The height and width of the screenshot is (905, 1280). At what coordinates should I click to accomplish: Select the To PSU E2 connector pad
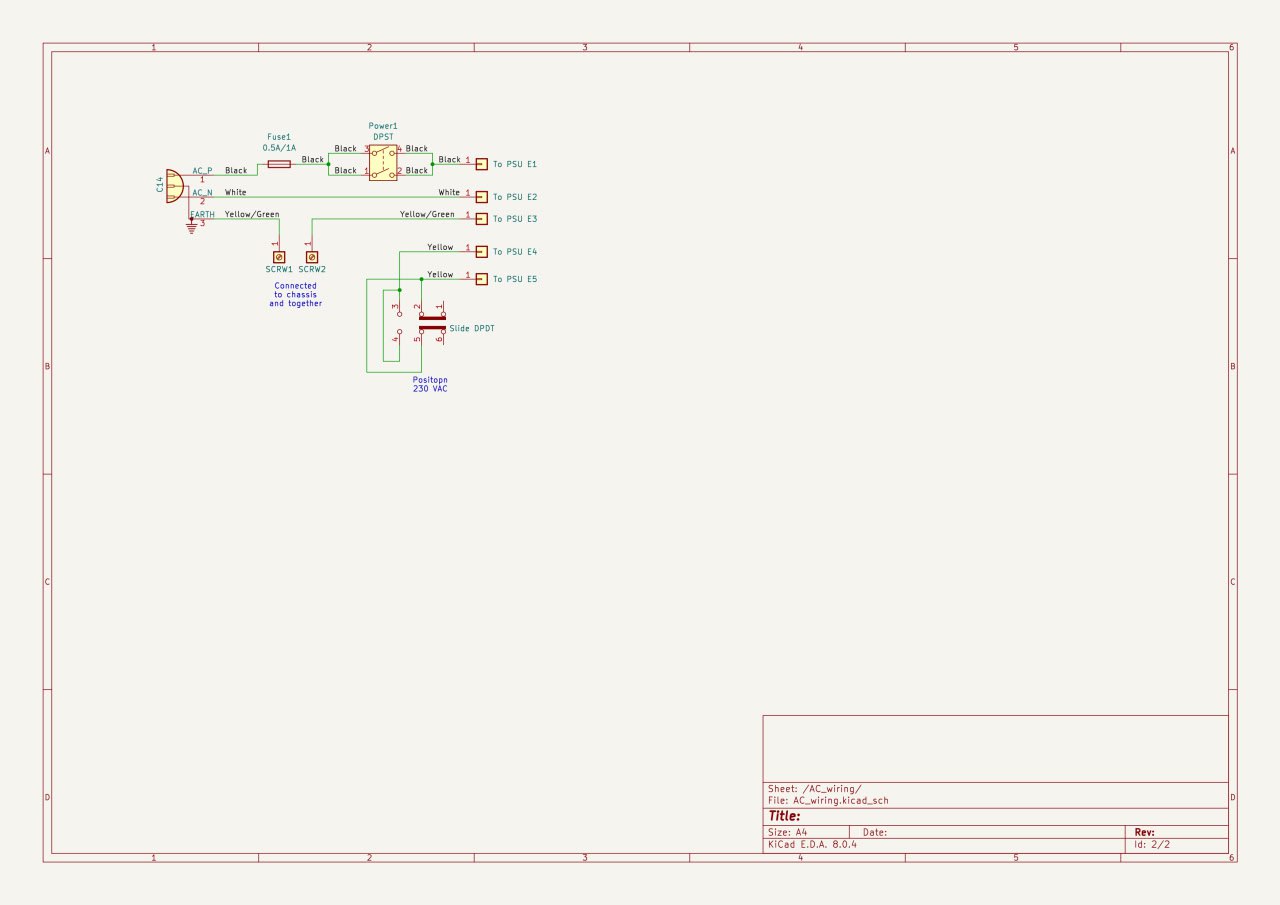pyautogui.click(x=482, y=197)
